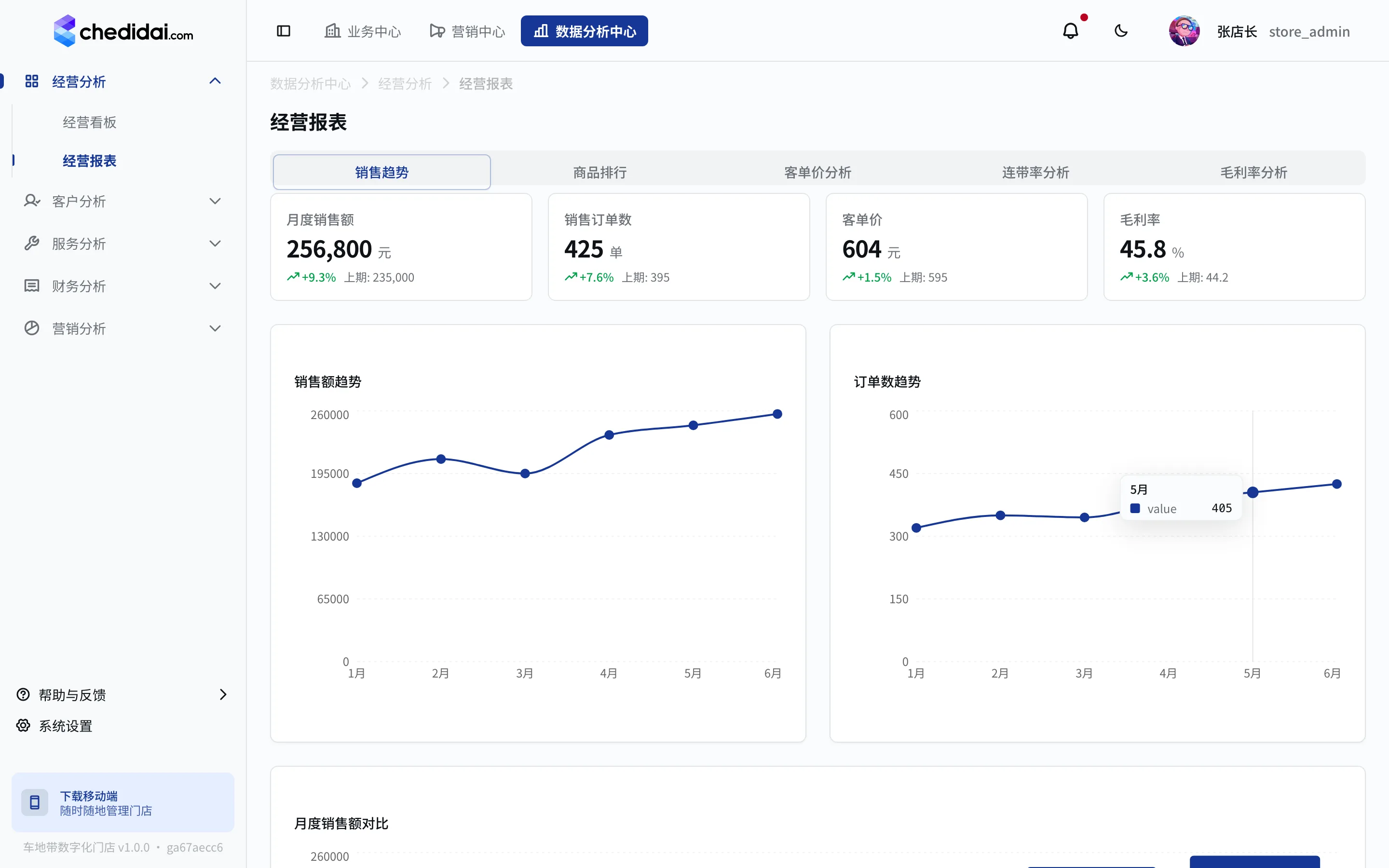Click the 销售订单数 value 425
Image resolution: width=1389 pixels, height=868 pixels.
(584, 249)
